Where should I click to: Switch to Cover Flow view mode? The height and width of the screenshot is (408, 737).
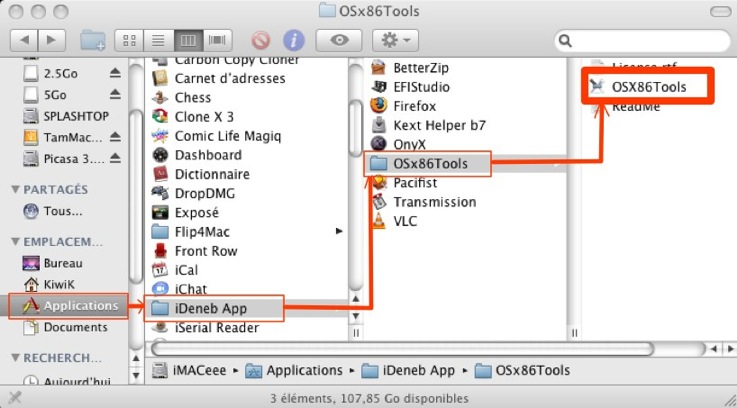pyautogui.click(x=217, y=40)
